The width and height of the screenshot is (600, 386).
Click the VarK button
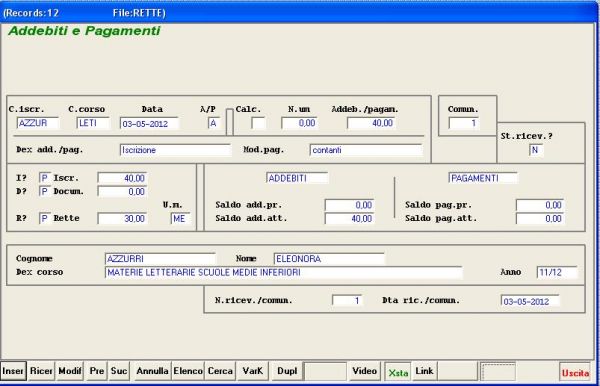[253, 371]
